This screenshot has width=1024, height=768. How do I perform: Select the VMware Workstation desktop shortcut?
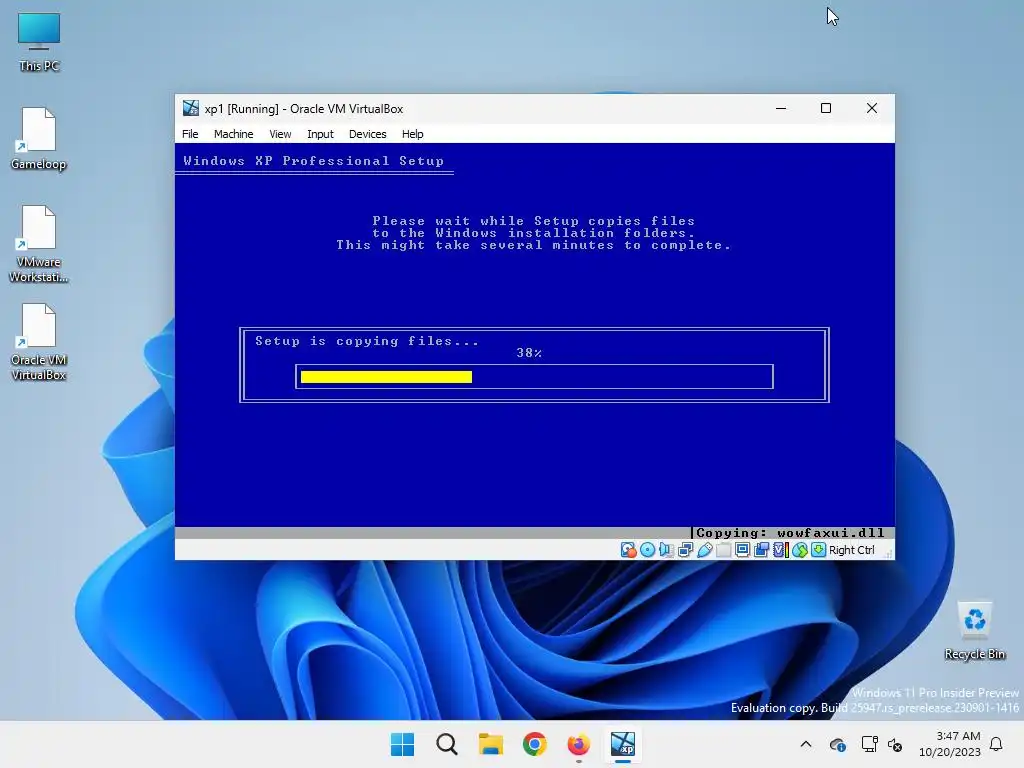coord(39,244)
